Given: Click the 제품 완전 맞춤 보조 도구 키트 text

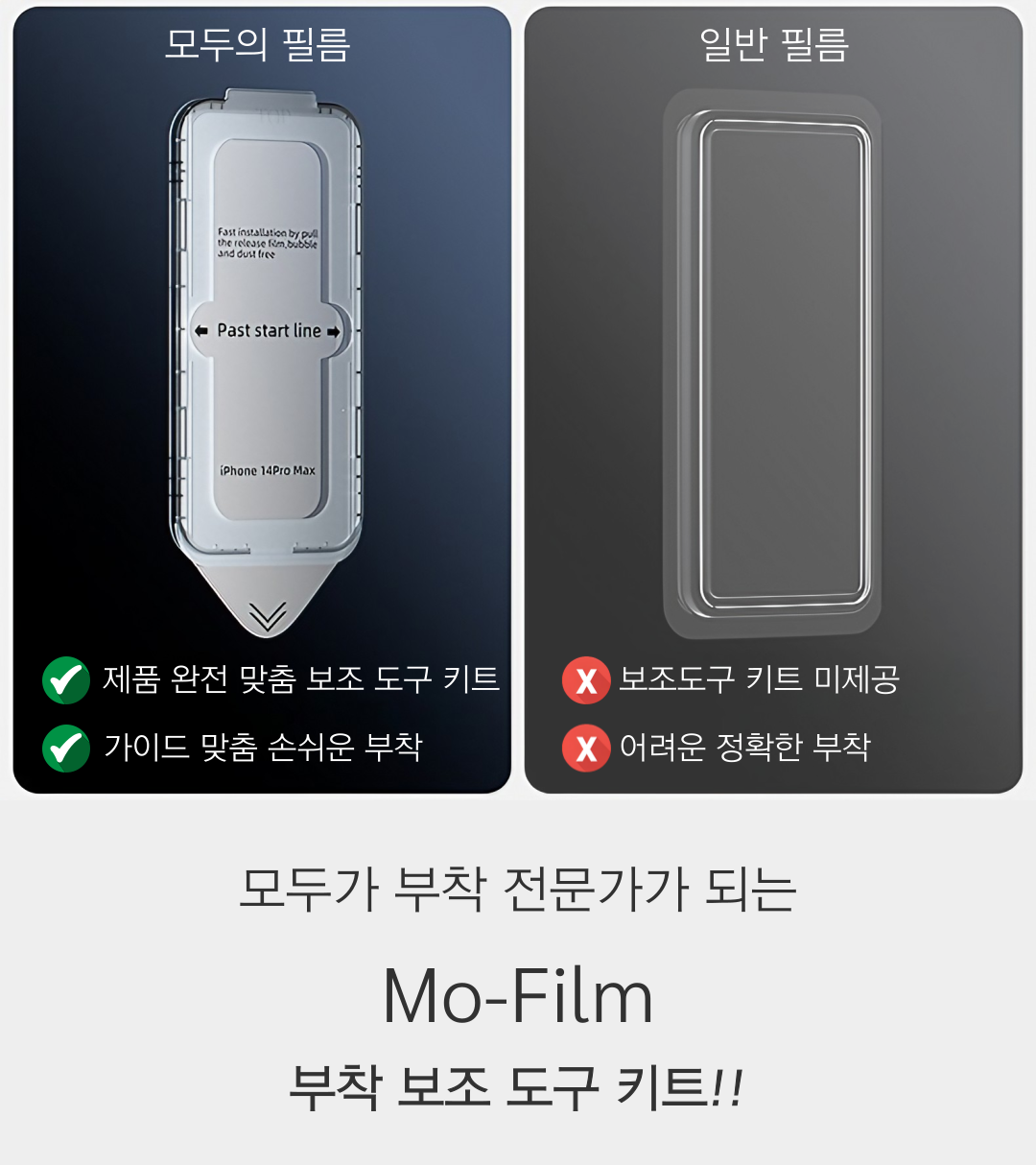Looking at the screenshot, I should tap(301, 679).
